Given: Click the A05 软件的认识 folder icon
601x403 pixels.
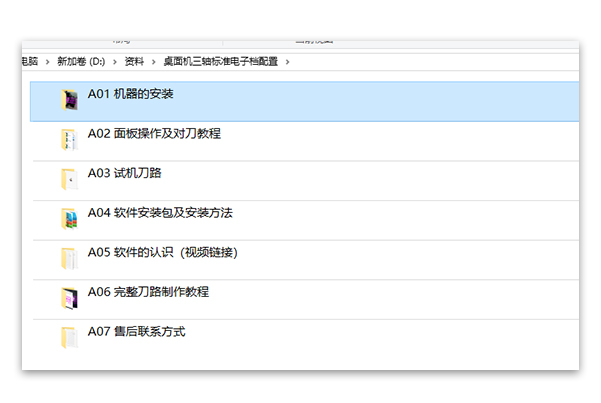Looking at the screenshot, I should click(x=70, y=258).
